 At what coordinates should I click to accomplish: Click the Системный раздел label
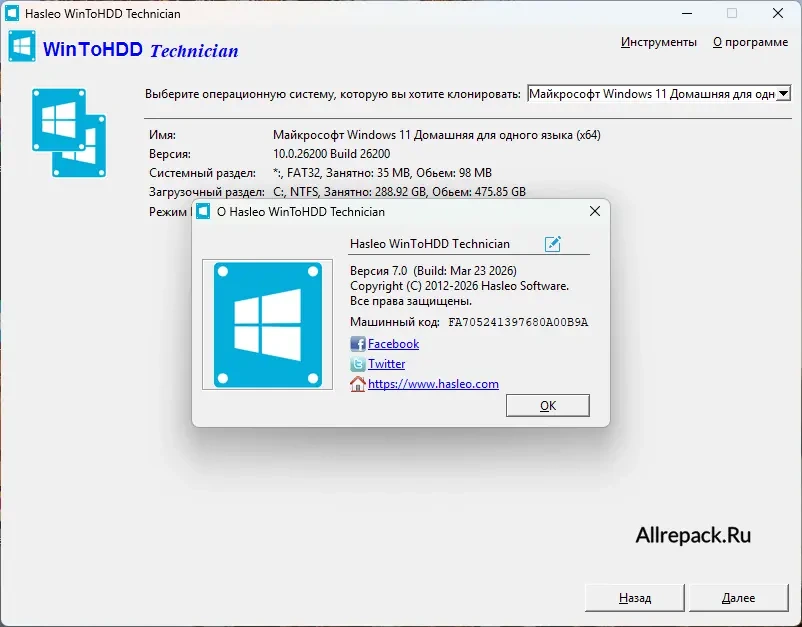tap(203, 173)
